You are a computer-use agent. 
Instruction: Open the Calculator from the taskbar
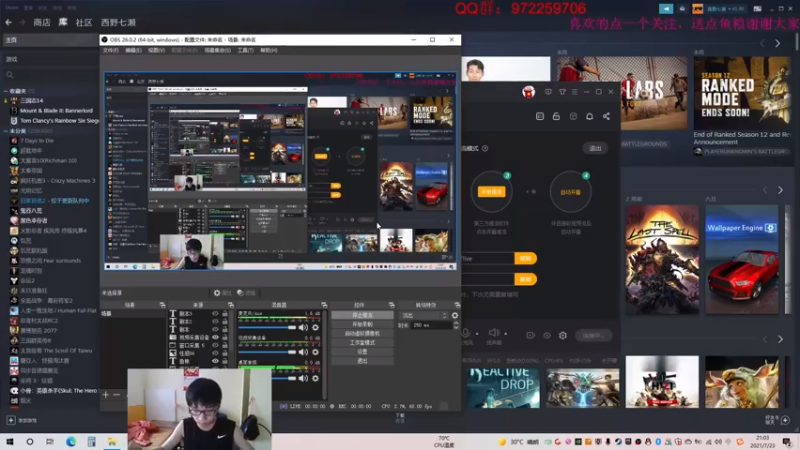click(91, 442)
